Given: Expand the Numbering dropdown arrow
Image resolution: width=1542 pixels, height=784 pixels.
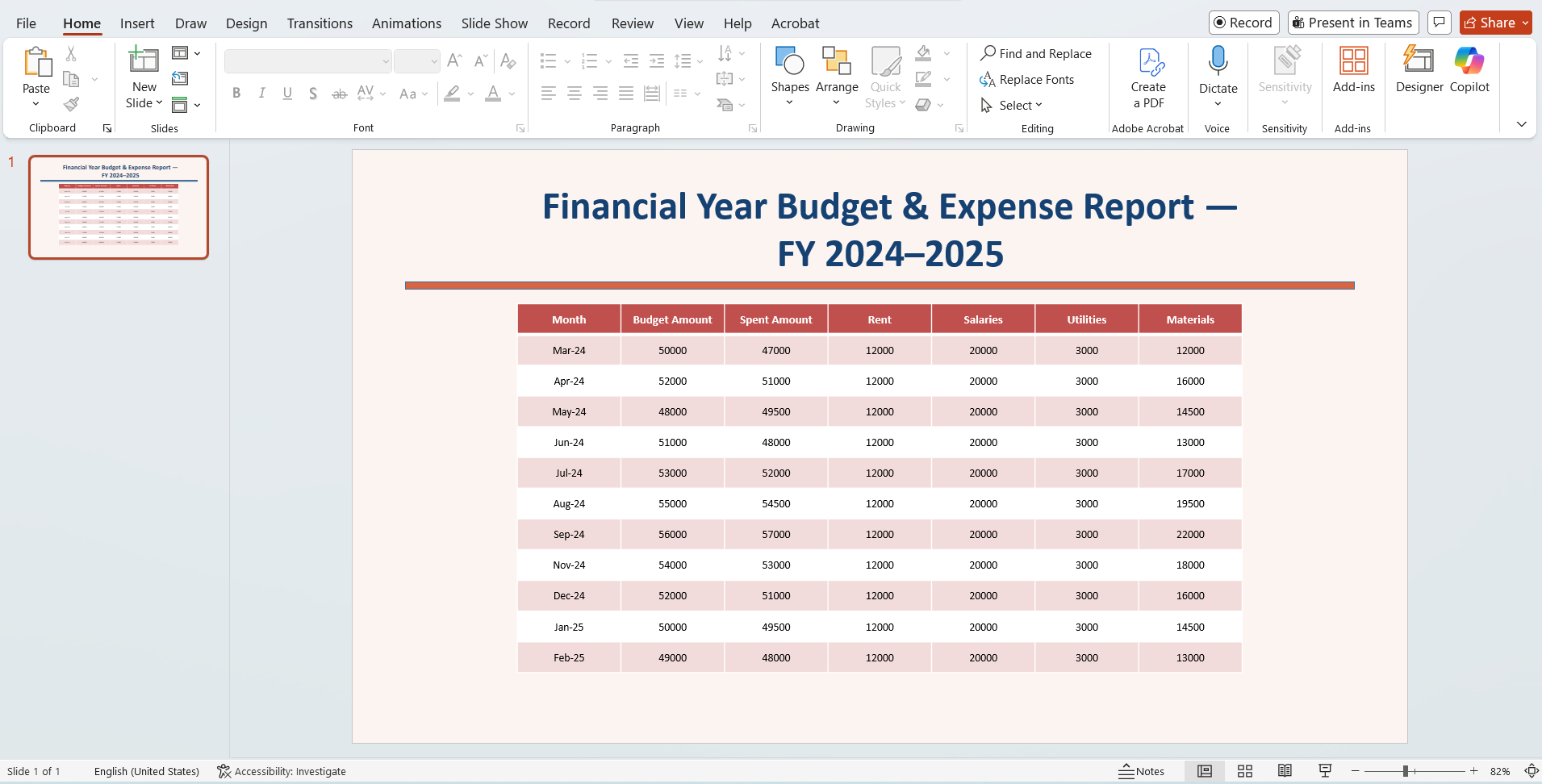Looking at the screenshot, I should pyautogui.click(x=608, y=61).
